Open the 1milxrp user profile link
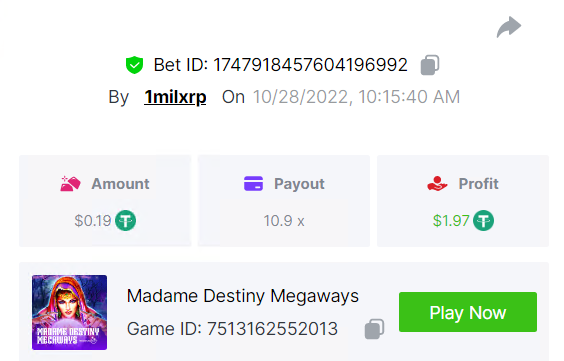 point(175,97)
